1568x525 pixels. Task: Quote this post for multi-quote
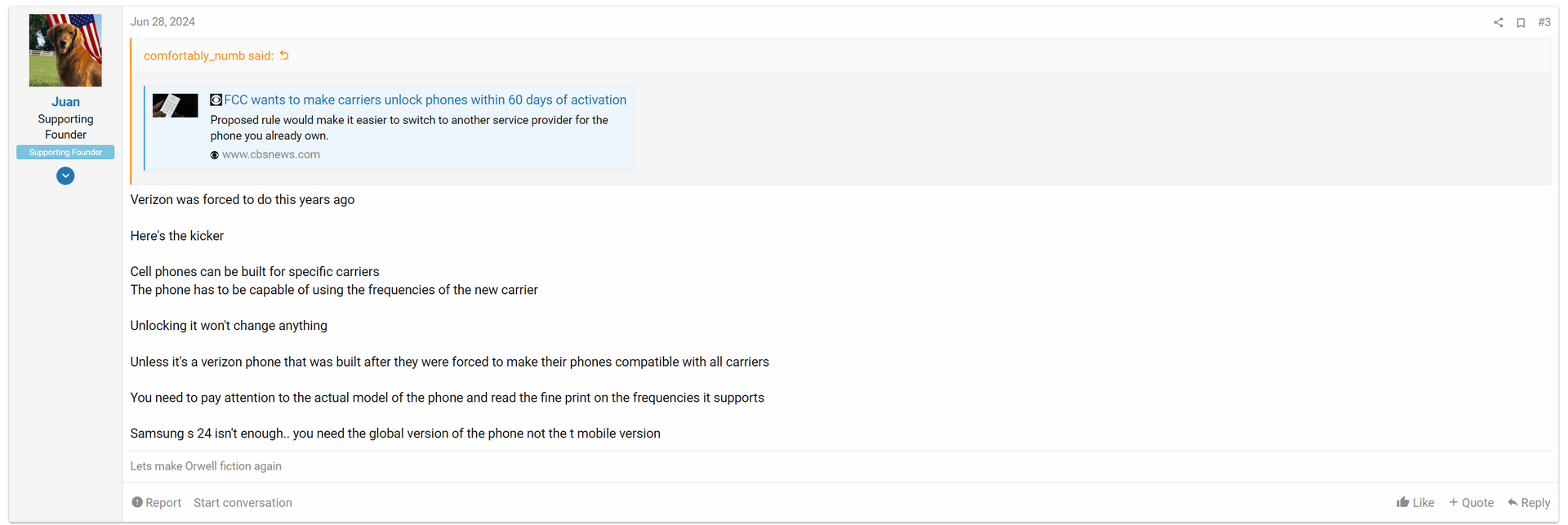pyautogui.click(x=1471, y=503)
